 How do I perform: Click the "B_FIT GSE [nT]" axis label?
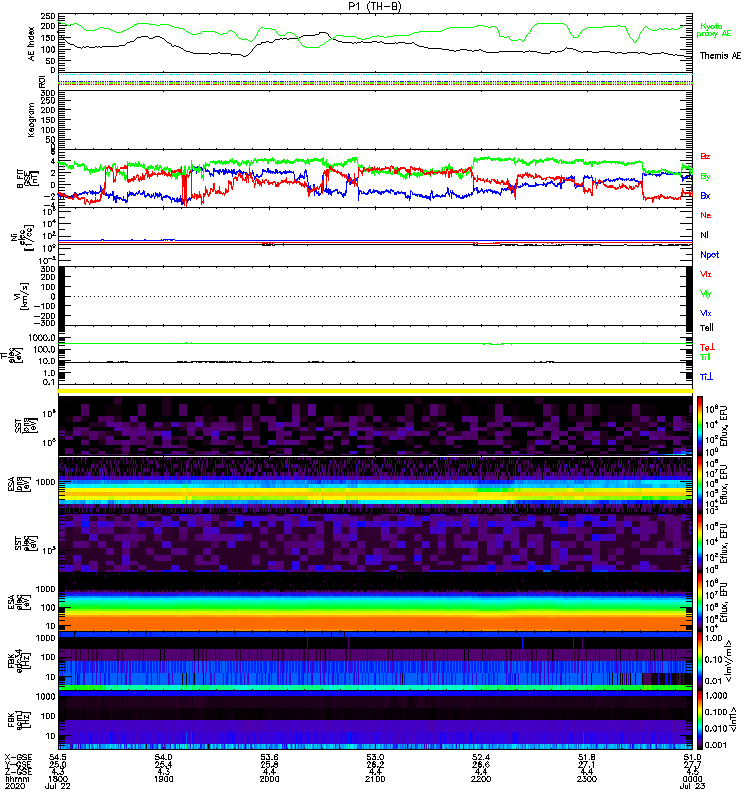28,178
